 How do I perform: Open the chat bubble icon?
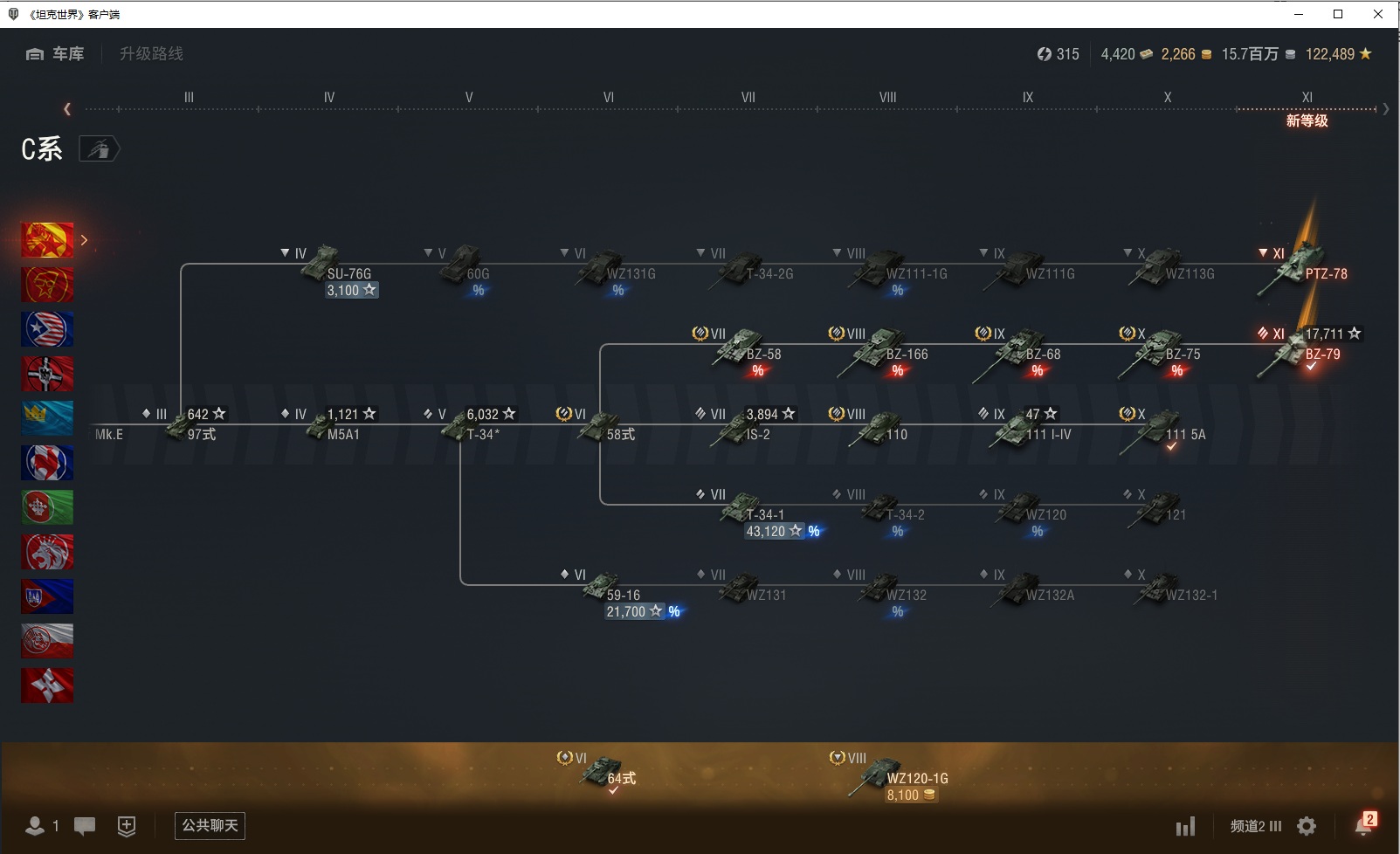click(85, 825)
